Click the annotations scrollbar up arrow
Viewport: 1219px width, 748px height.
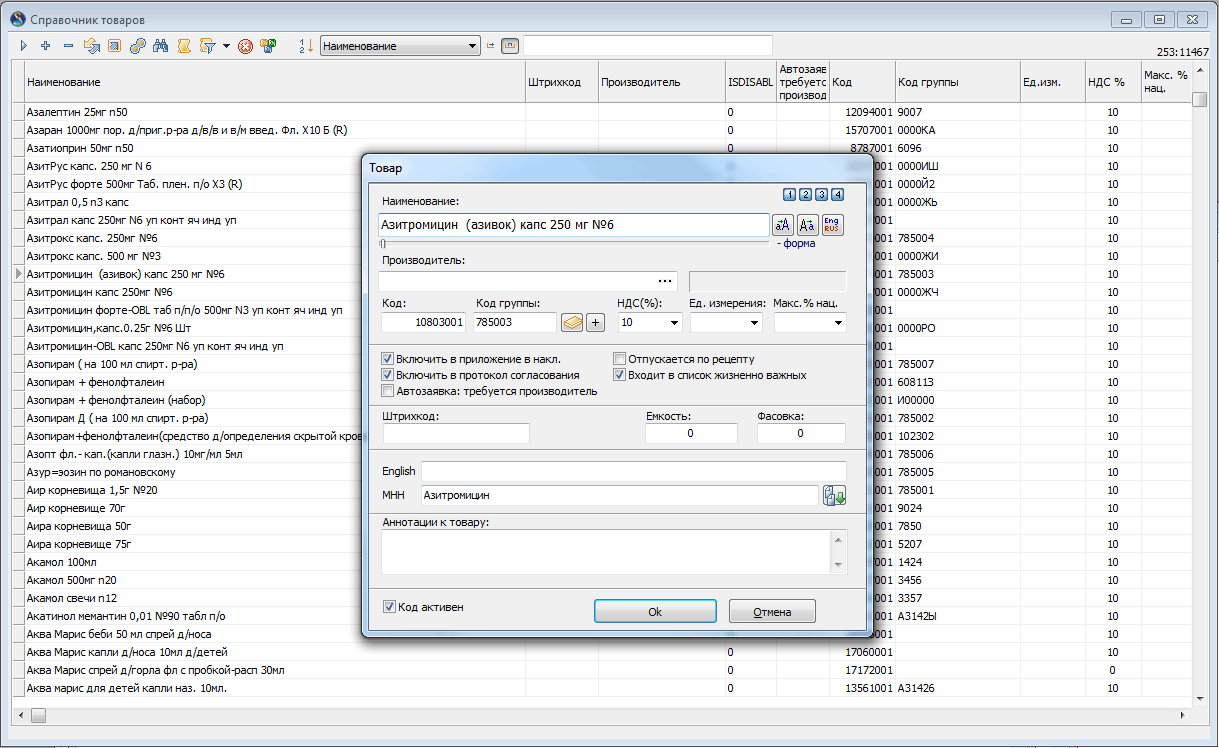(x=838, y=538)
